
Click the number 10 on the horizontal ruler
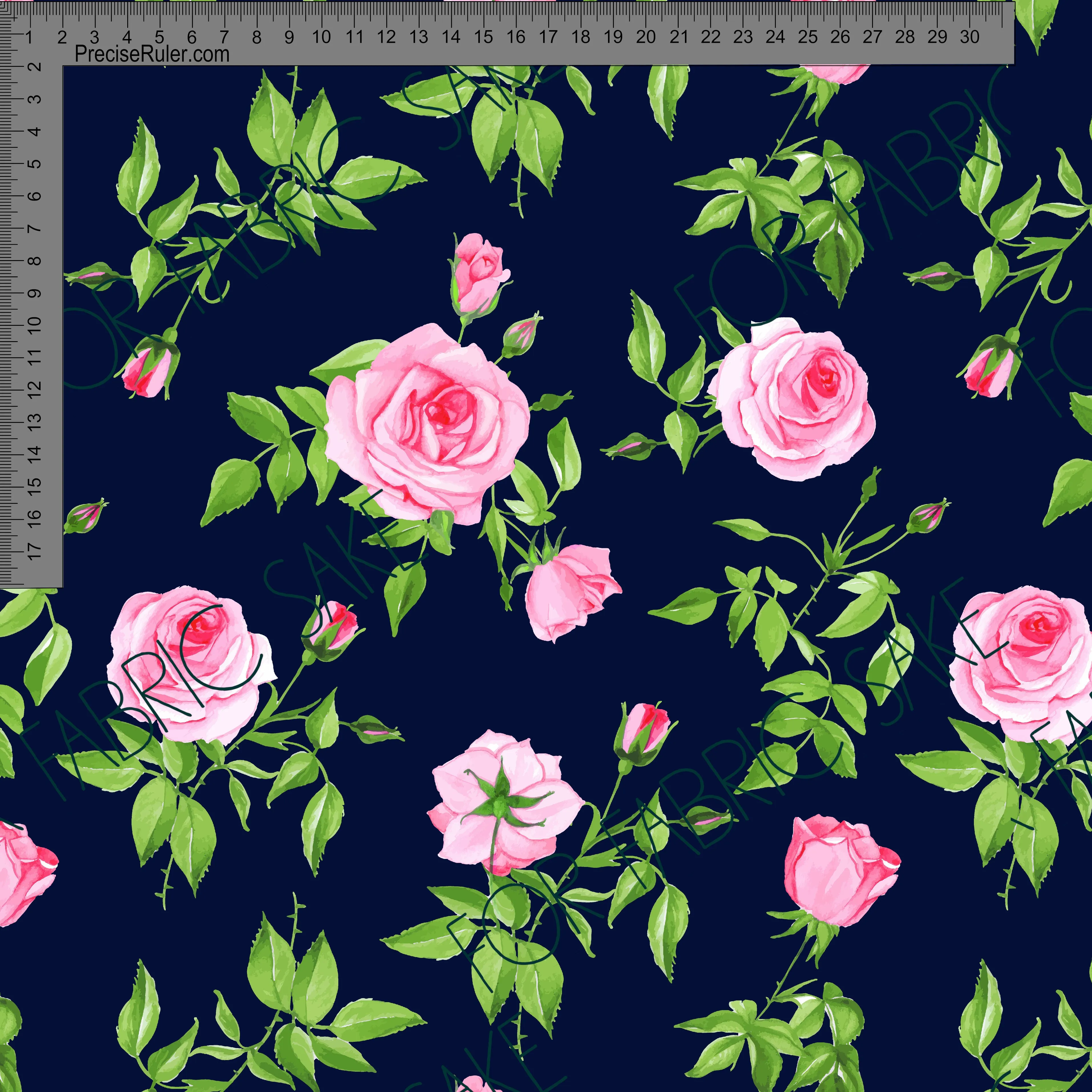click(x=321, y=37)
